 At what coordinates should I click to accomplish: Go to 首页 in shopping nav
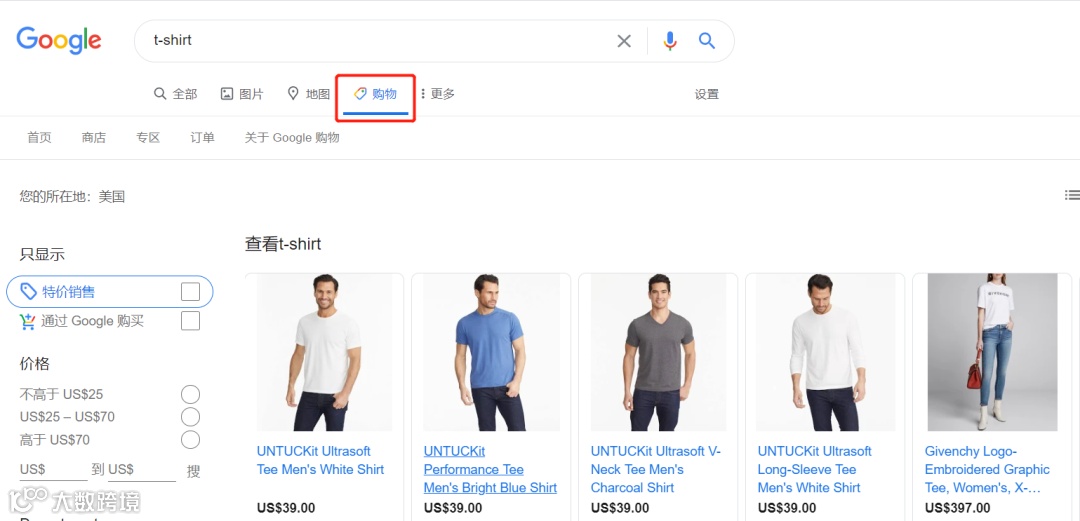pos(39,138)
